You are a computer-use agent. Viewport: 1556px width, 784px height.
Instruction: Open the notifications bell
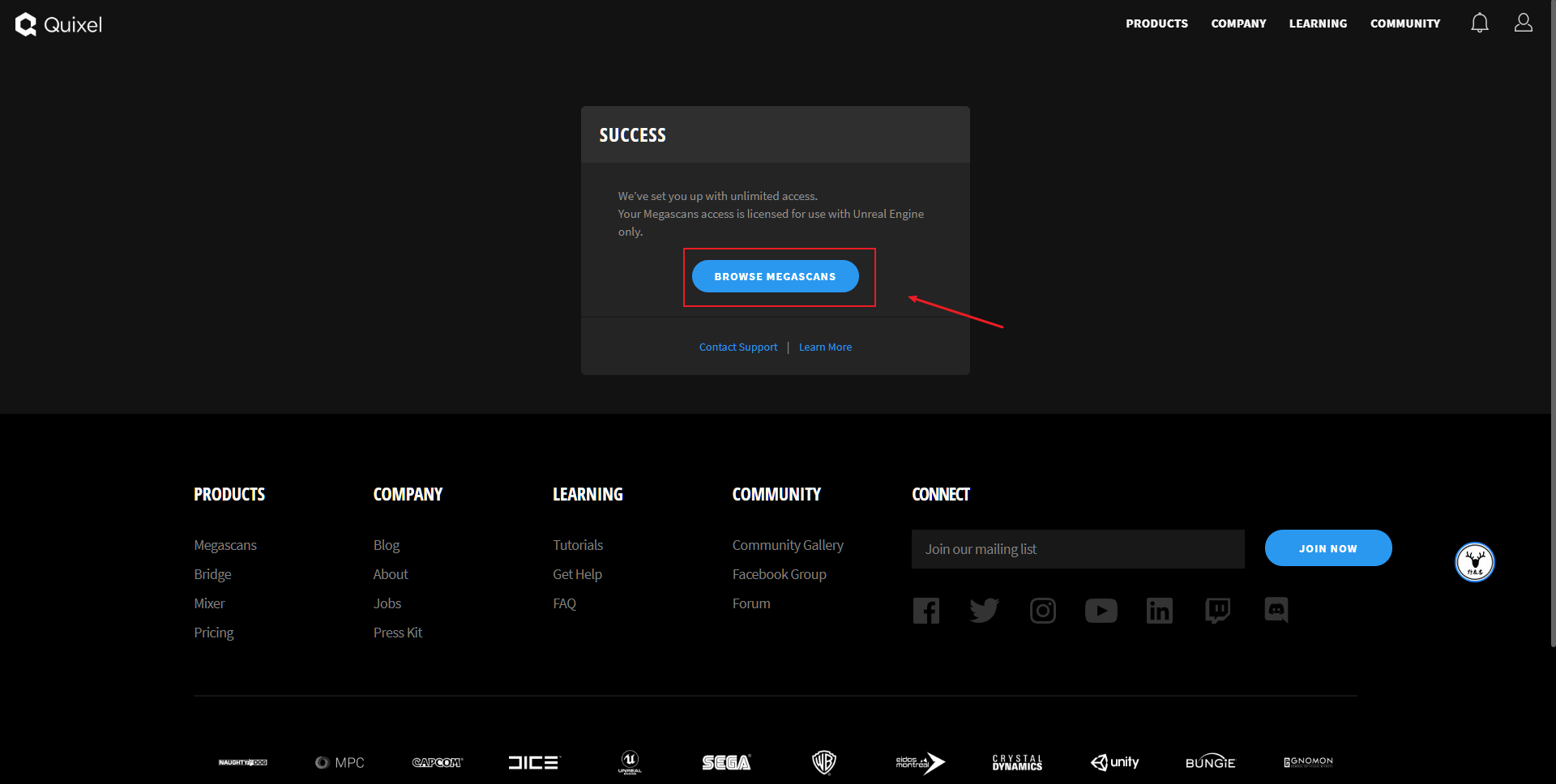1480,23
